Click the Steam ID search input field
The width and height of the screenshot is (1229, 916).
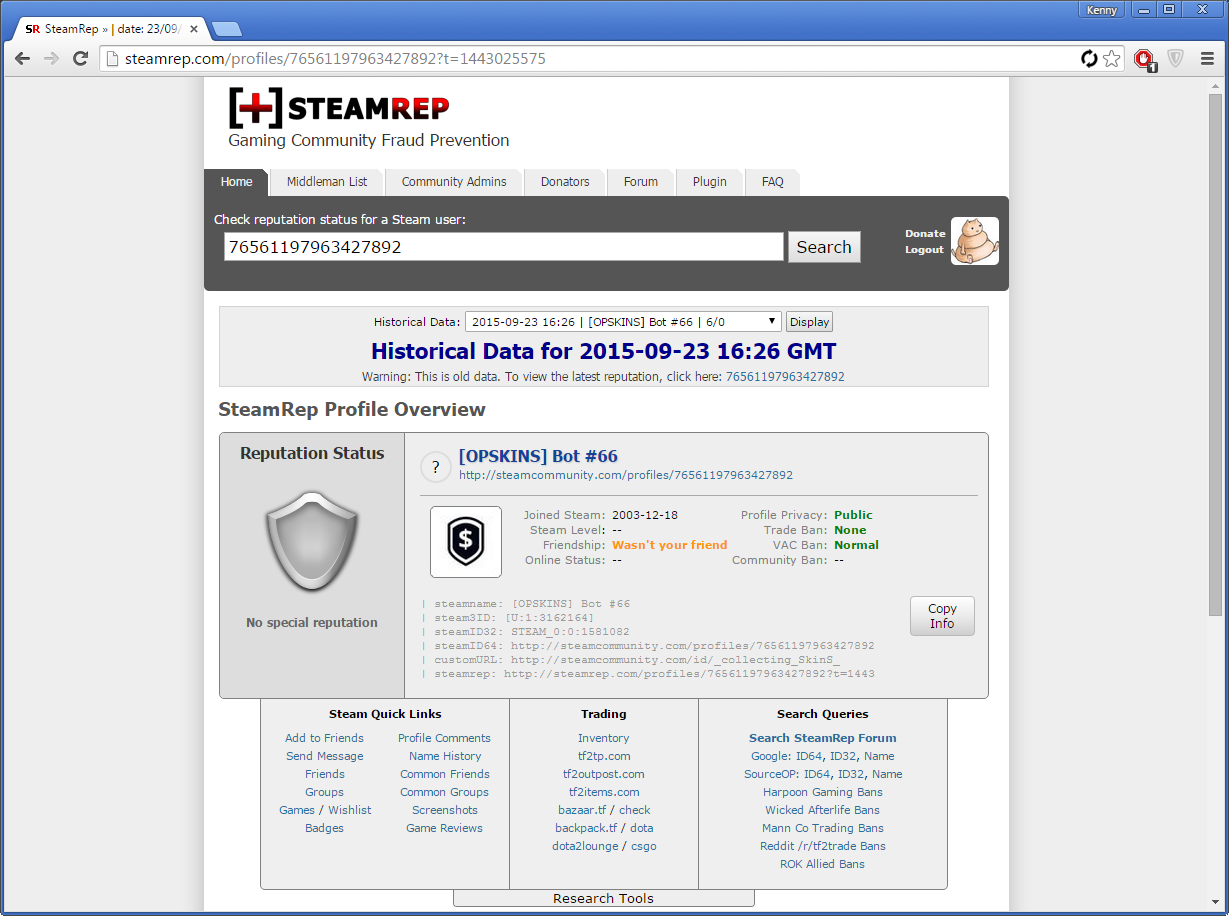point(503,247)
